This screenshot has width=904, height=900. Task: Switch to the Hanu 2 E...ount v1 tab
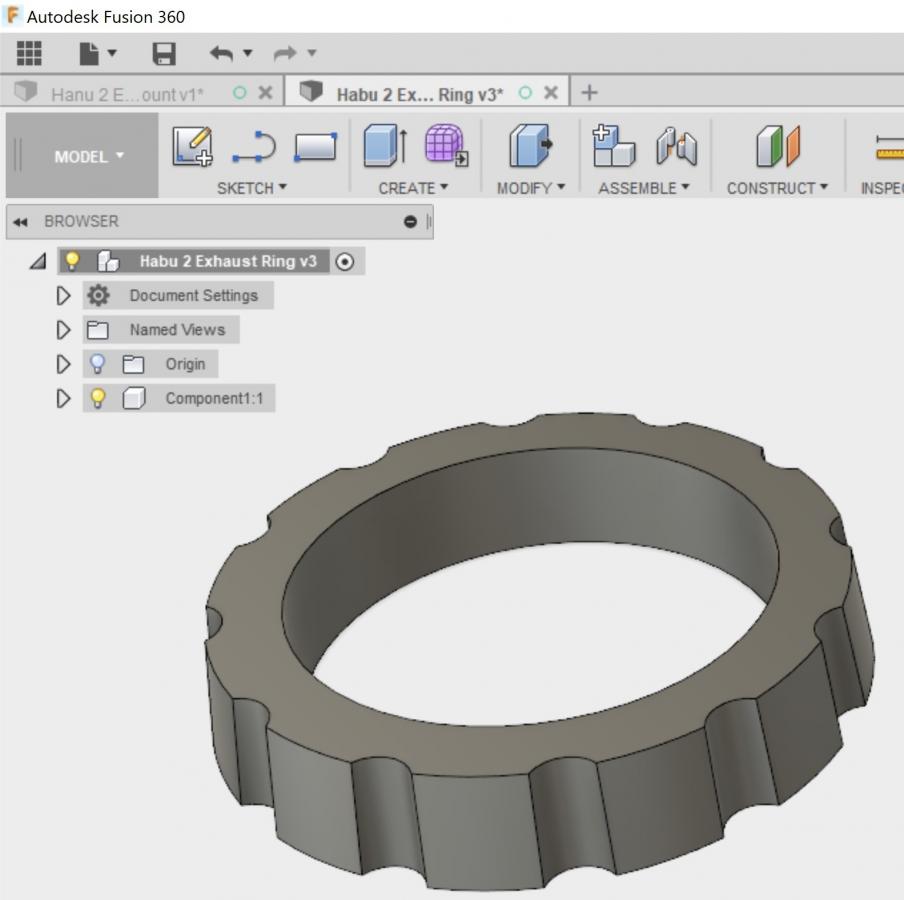pyautogui.click(x=127, y=93)
